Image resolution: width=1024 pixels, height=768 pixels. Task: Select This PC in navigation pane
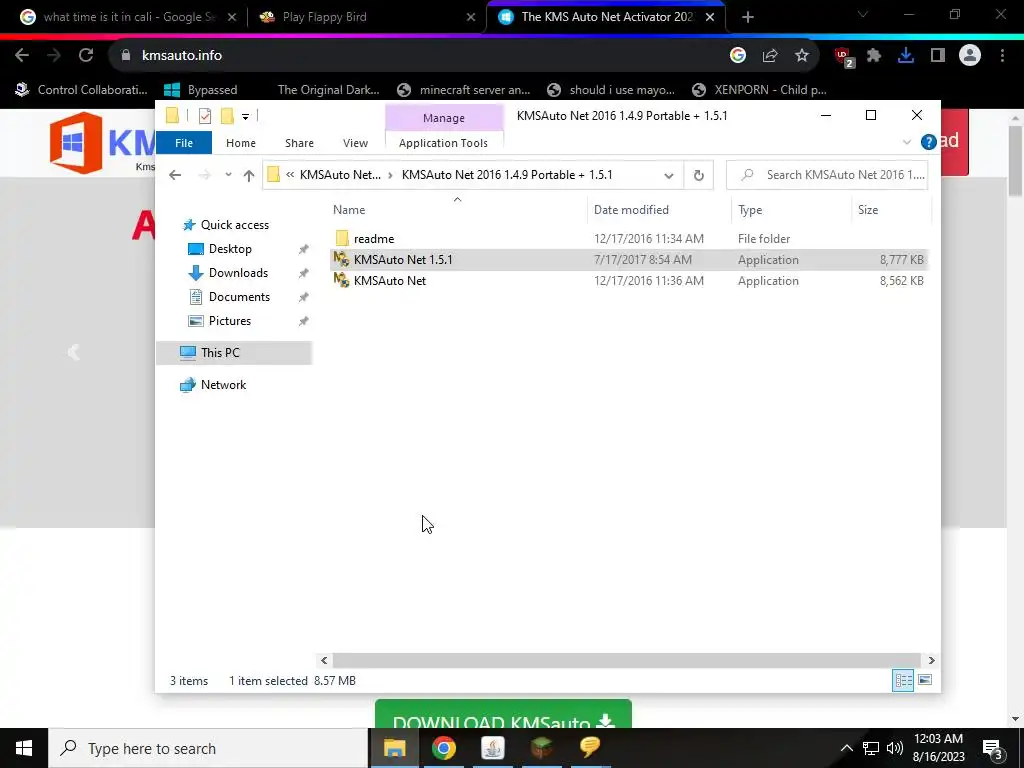point(220,353)
